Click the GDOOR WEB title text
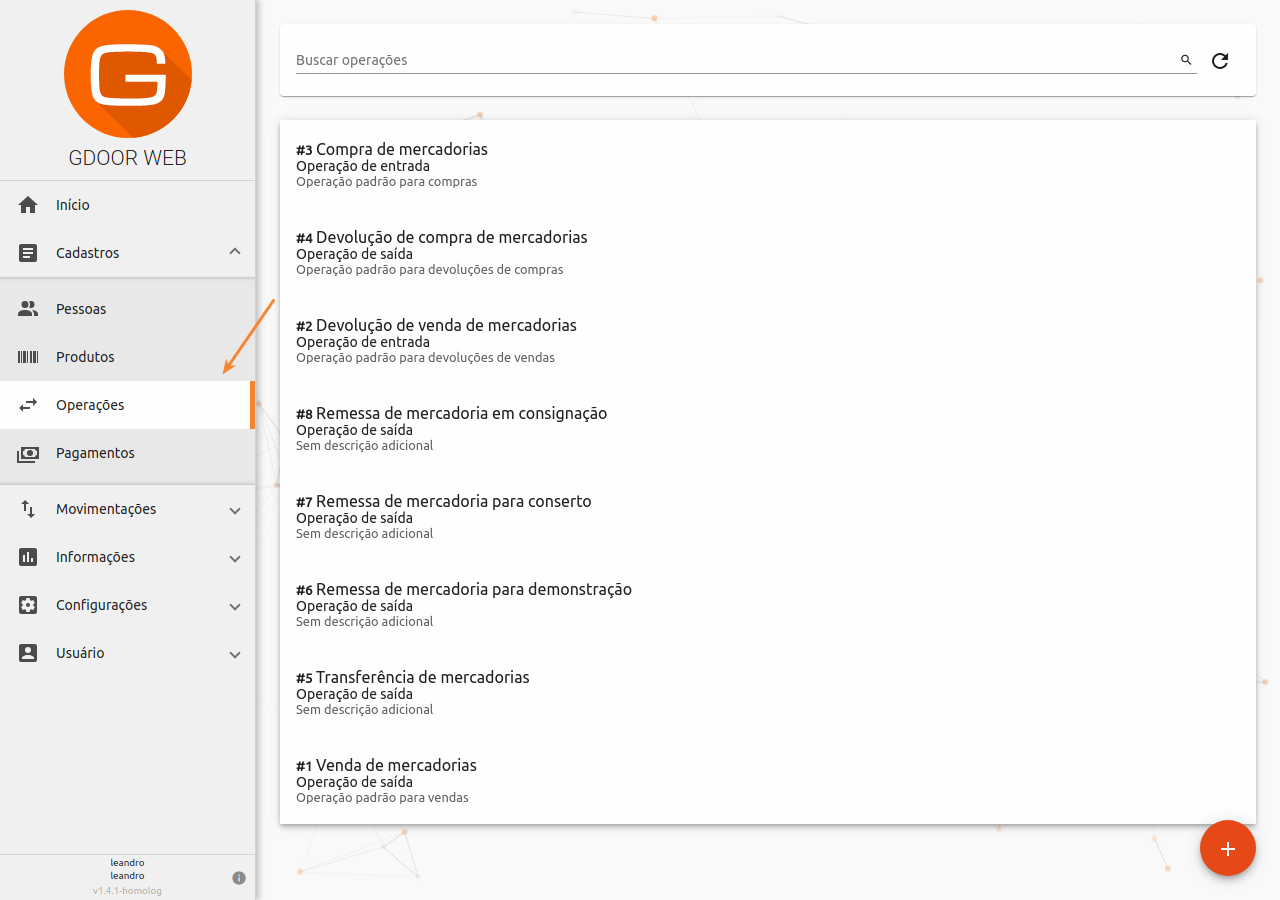 click(x=128, y=158)
